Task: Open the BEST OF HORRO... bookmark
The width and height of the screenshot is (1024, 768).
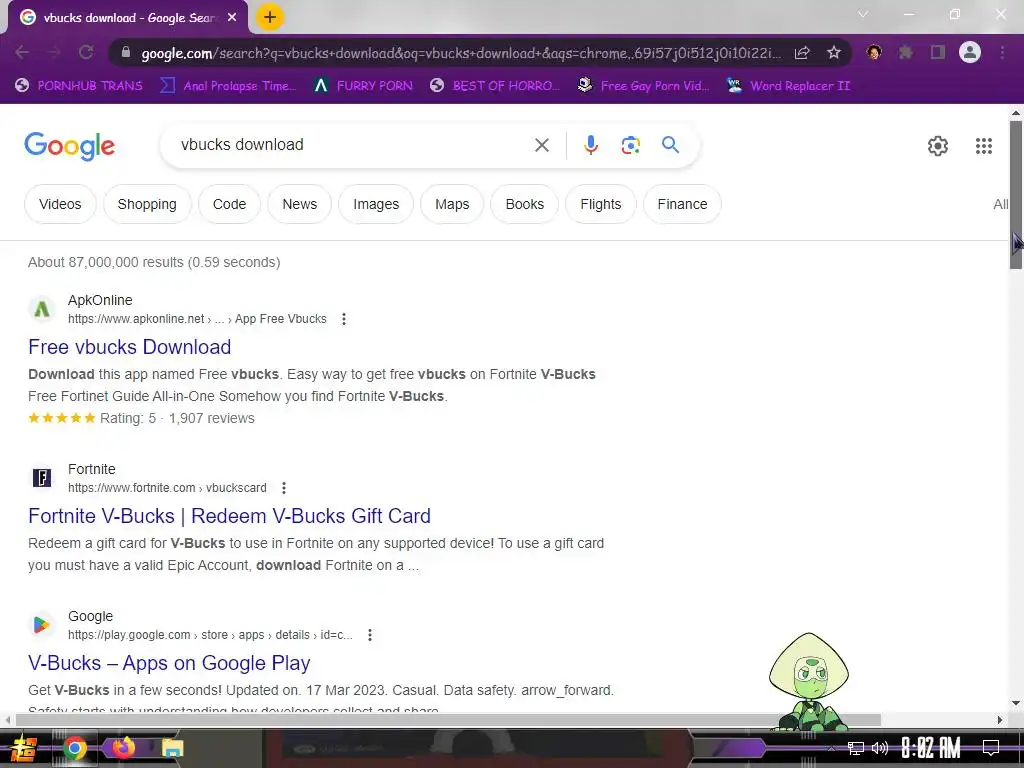Action: click(x=495, y=86)
